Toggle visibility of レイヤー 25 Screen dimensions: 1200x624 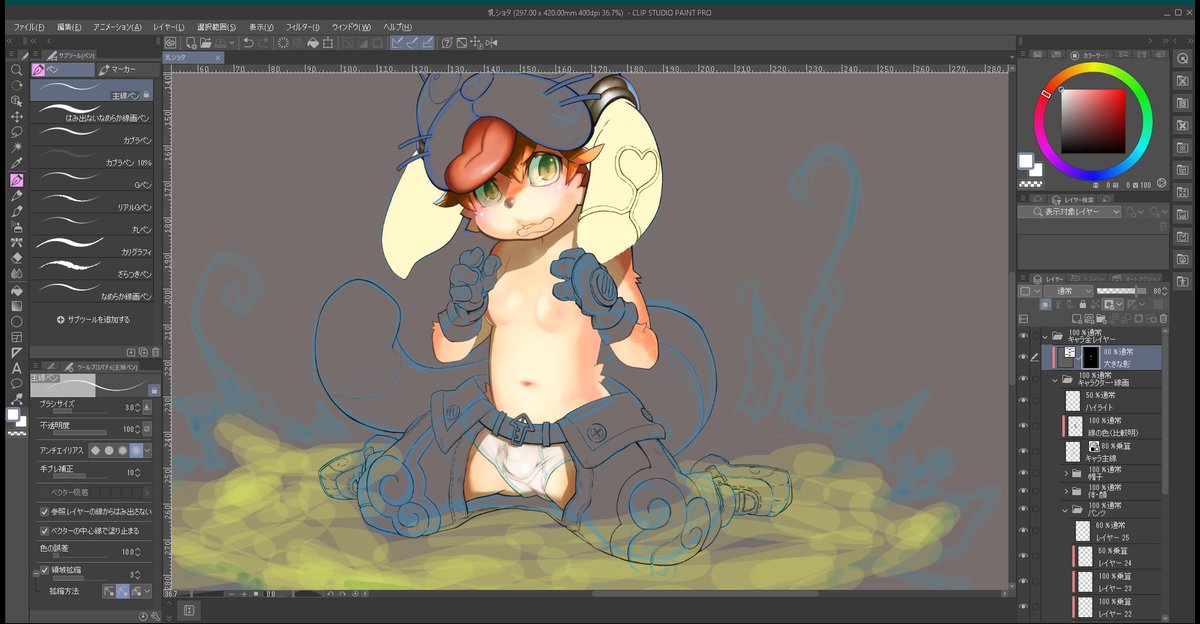click(x=1022, y=531)
